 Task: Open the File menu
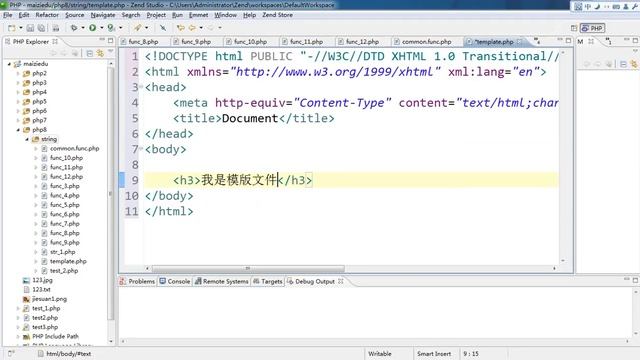pos(8,15)
